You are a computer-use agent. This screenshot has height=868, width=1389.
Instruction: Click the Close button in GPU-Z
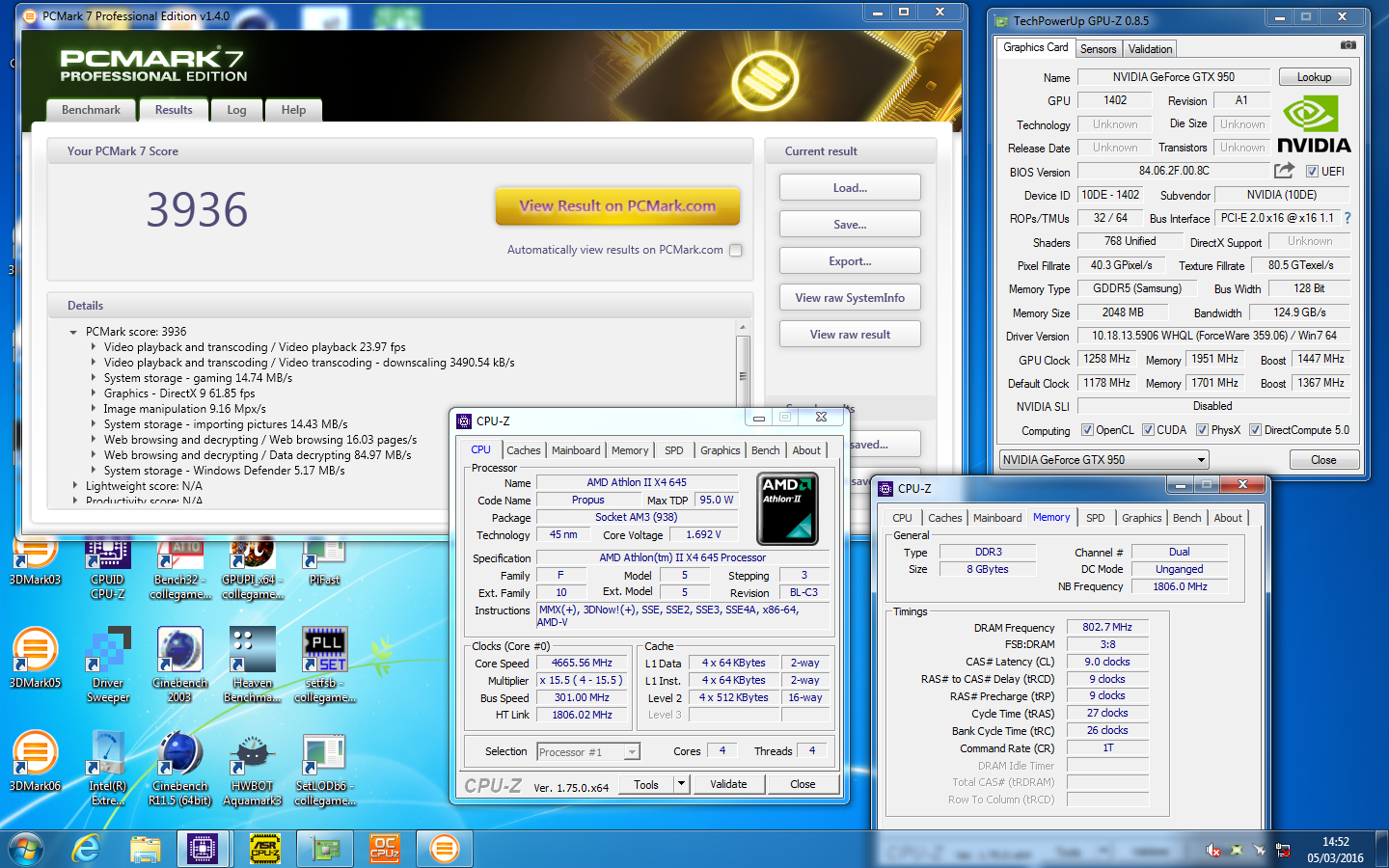pyautogui.click(x=1323, y=460)
